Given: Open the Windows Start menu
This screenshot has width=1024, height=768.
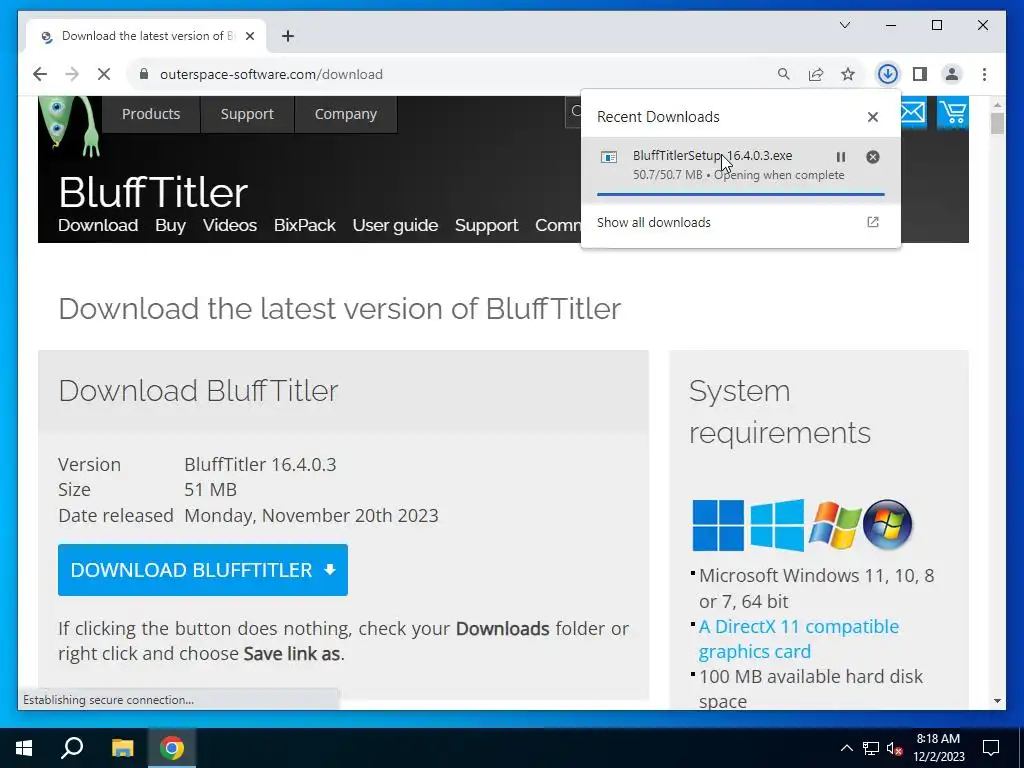Looking at the screenshot, I should point(24,748).
